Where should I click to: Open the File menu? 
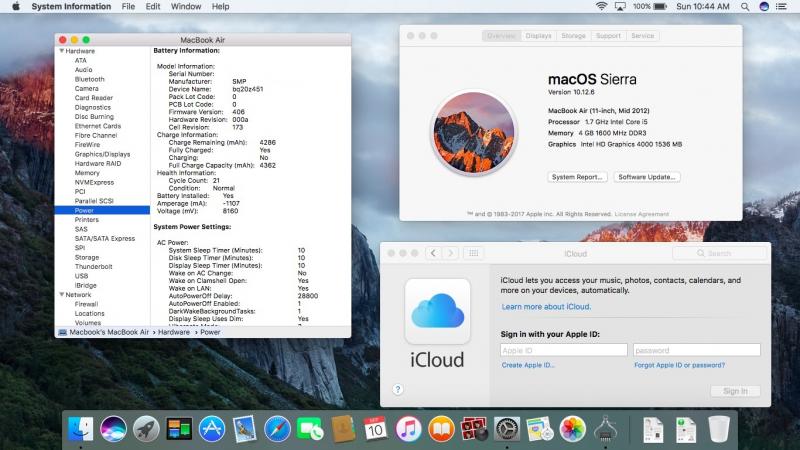[128, 7]
